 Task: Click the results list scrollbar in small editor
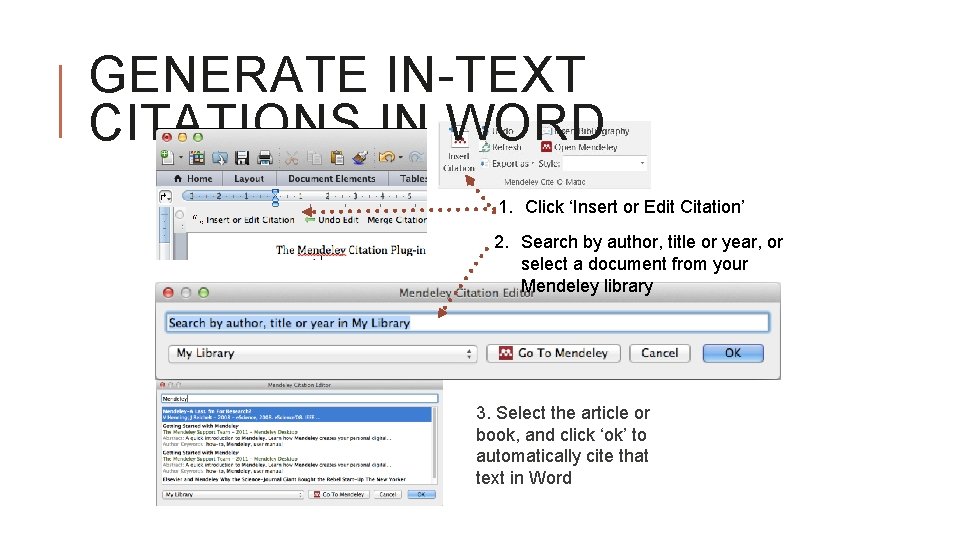click(435, 444)
